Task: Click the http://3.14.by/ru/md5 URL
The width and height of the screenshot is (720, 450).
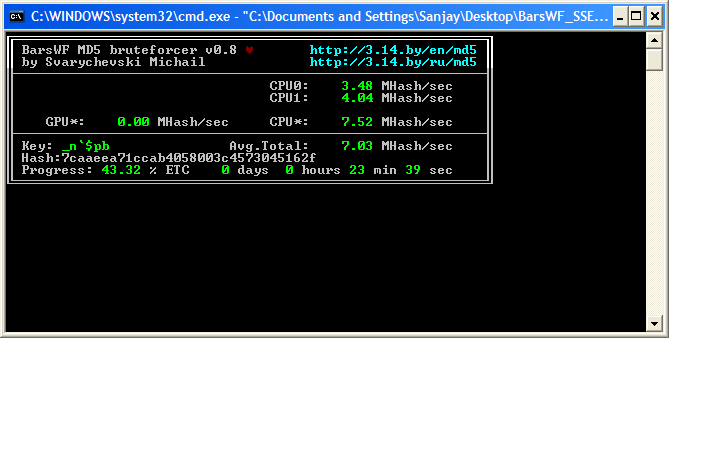Action: (393, 62)
